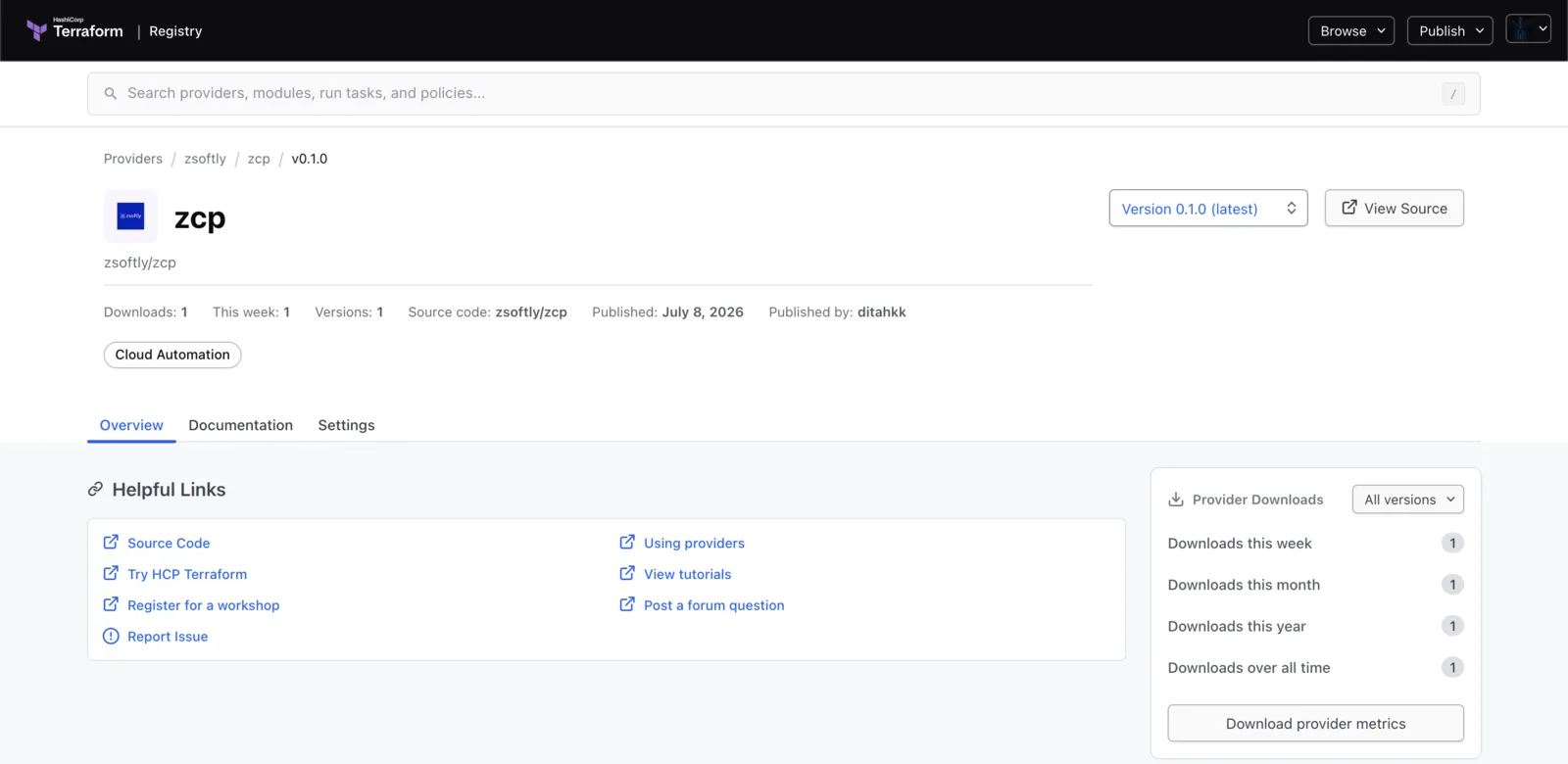Image resolution: width=1568 pixels, height=764 pixels.
Task: Click the Provider Downloads download icon
Action: point(1176,500)
